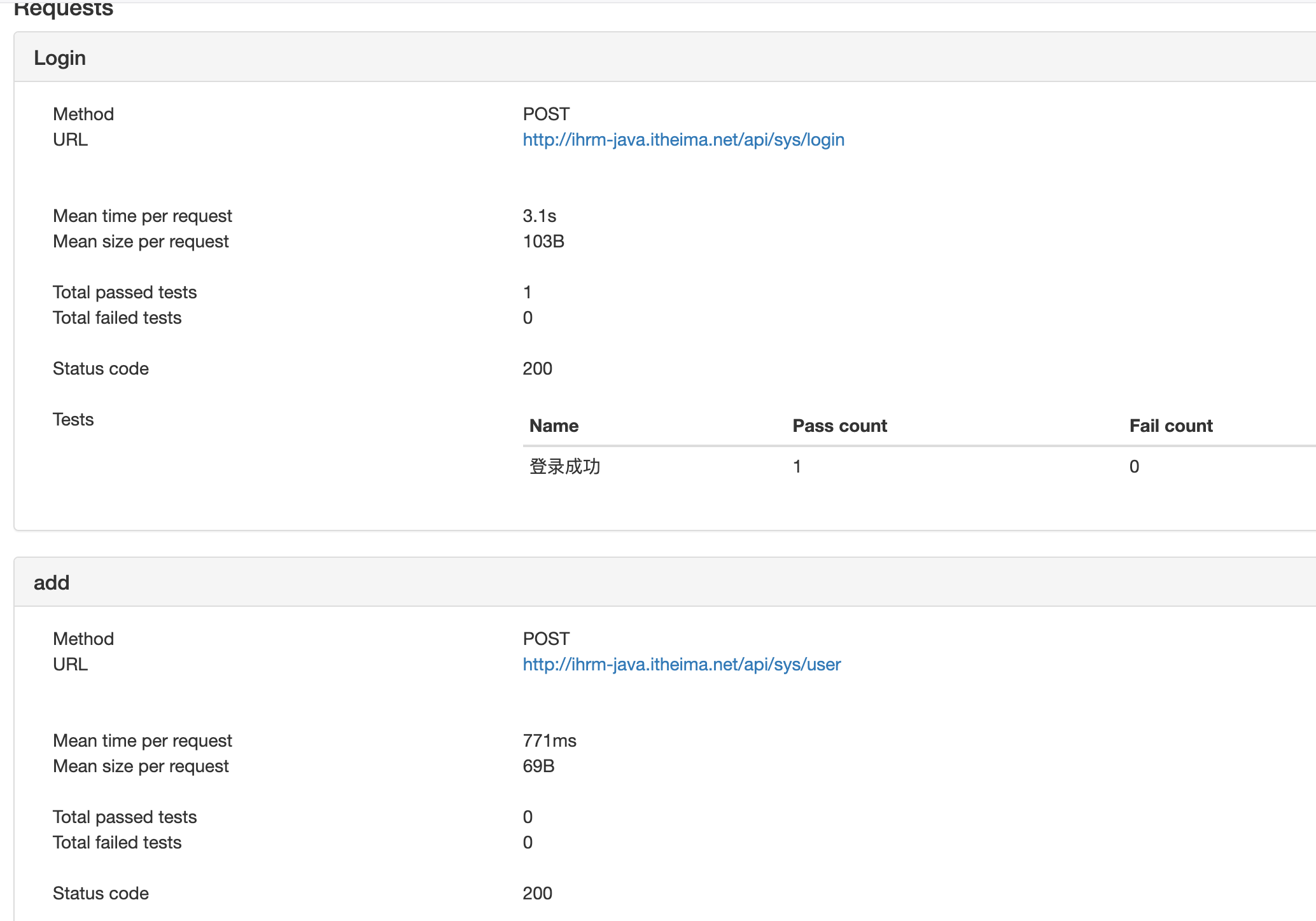1316x921 pixels.
Task: Collapse the add request panel header
Action: click(52, 581)
